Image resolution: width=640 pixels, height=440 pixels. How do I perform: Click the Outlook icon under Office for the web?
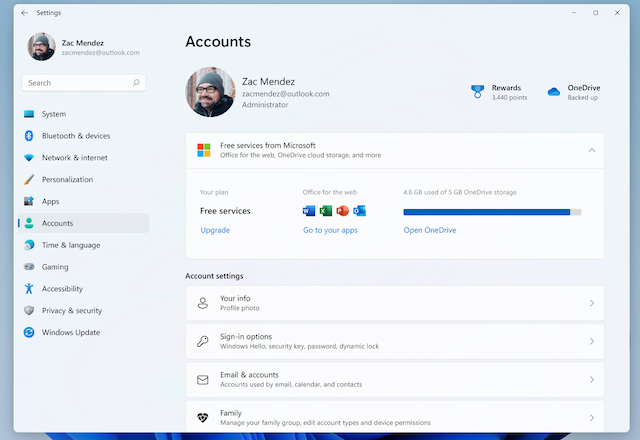click(x=359, y=211)
